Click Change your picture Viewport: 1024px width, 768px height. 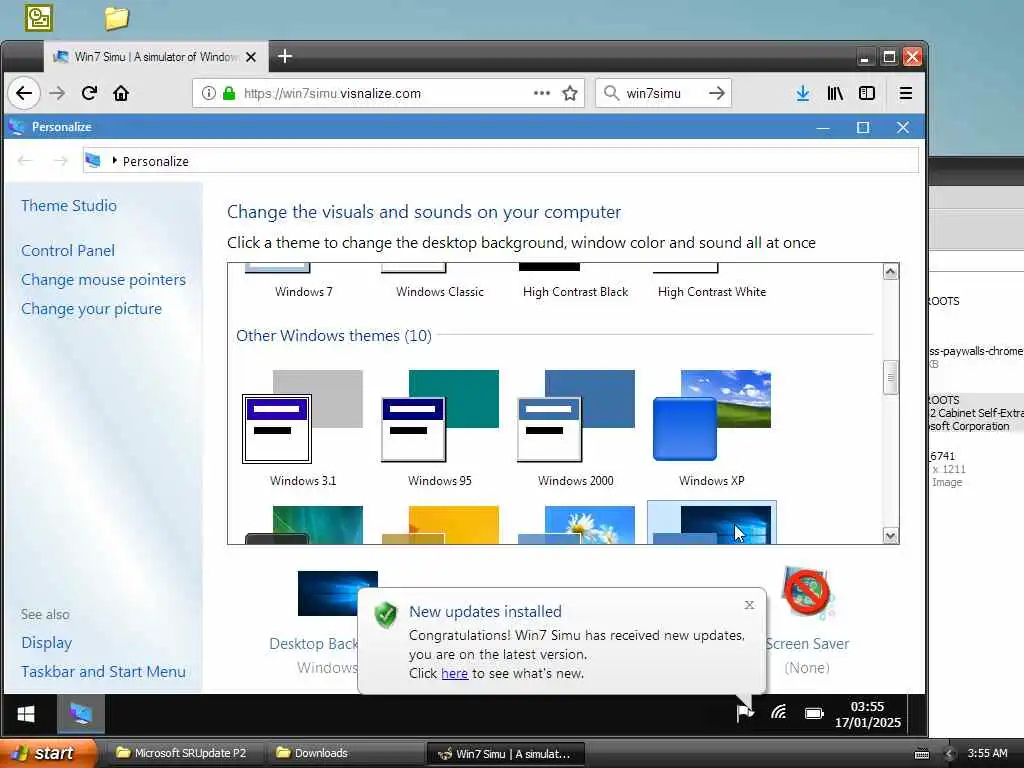pos(91,309)
